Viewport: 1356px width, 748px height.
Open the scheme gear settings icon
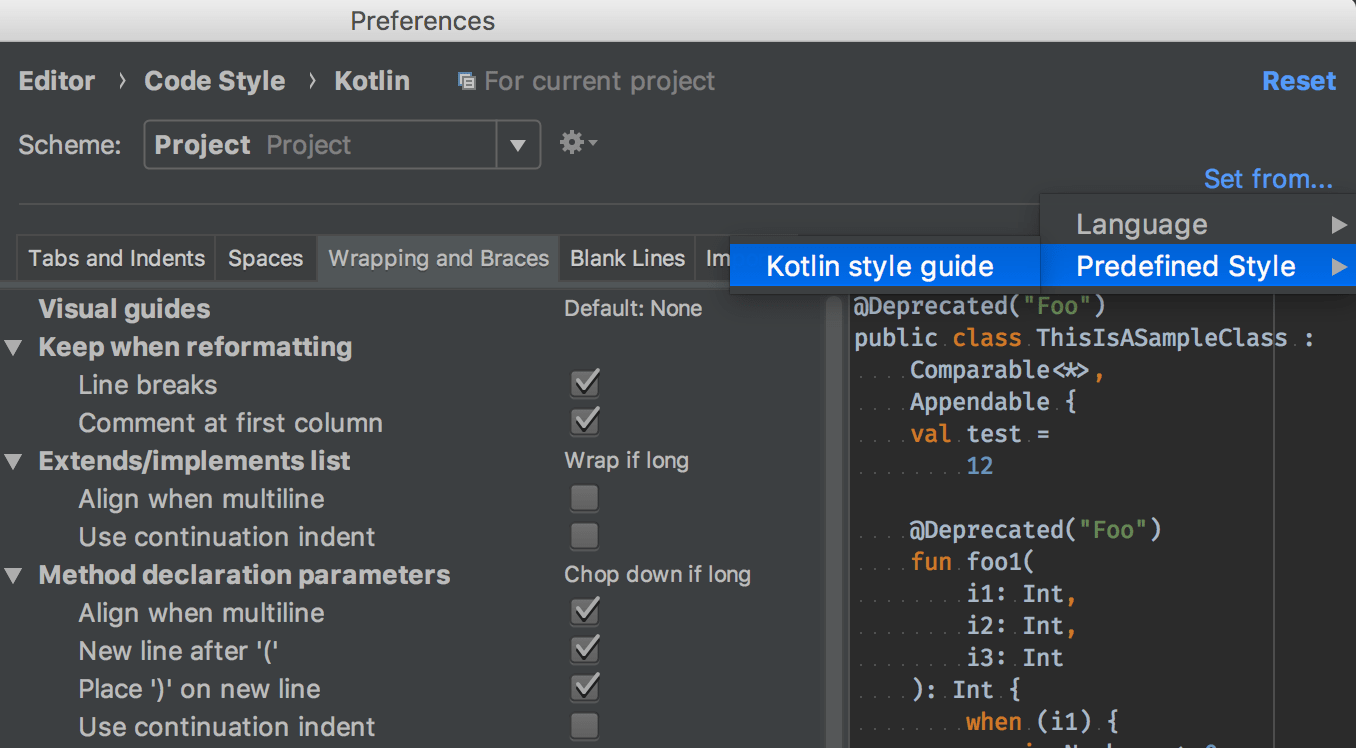coord(577,143)
